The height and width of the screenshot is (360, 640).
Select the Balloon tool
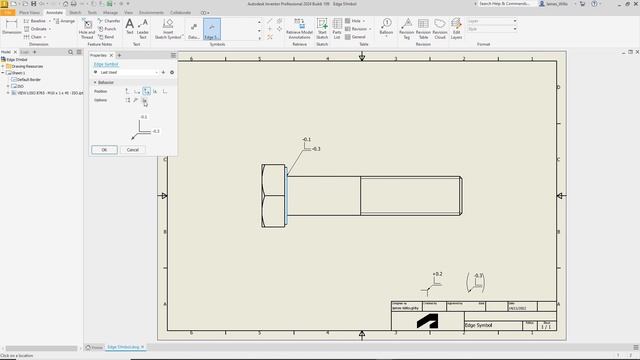(x=386, y=27)
